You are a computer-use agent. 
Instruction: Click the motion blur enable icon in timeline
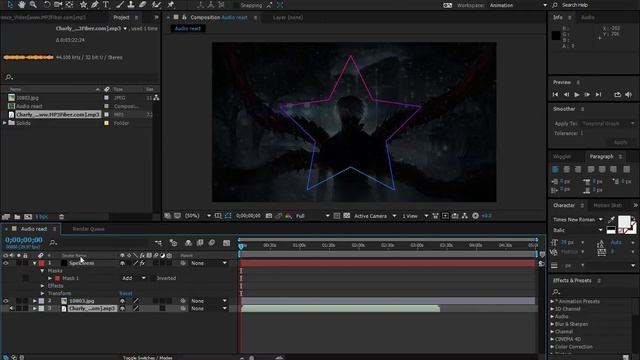coord(211,243)
